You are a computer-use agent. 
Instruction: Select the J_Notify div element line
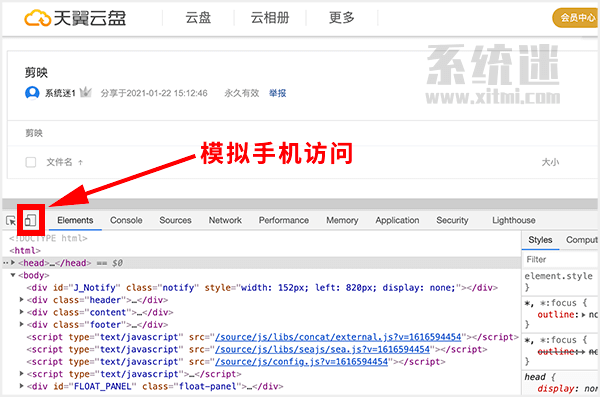click(x=262, y=288)
